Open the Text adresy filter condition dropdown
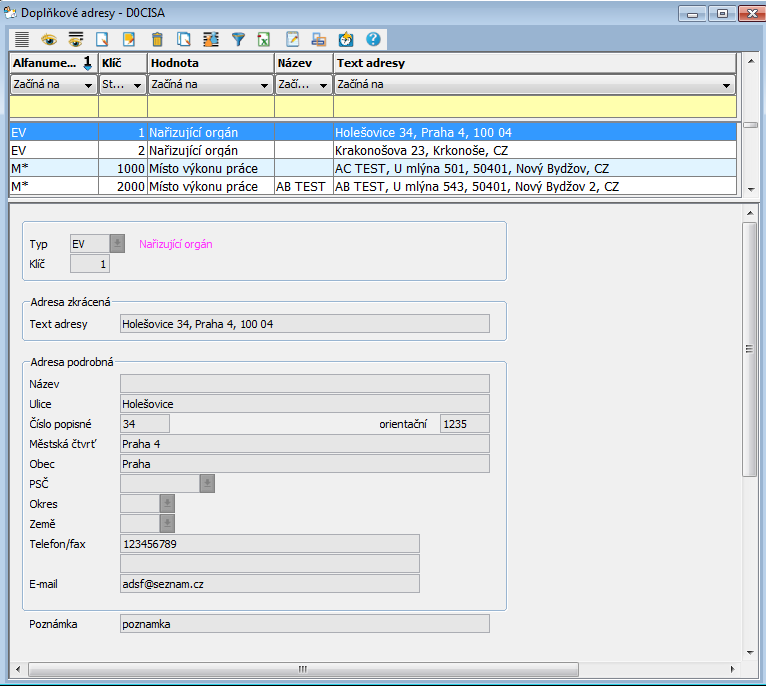The image size is (766, 686). click(x=728, y=84)
